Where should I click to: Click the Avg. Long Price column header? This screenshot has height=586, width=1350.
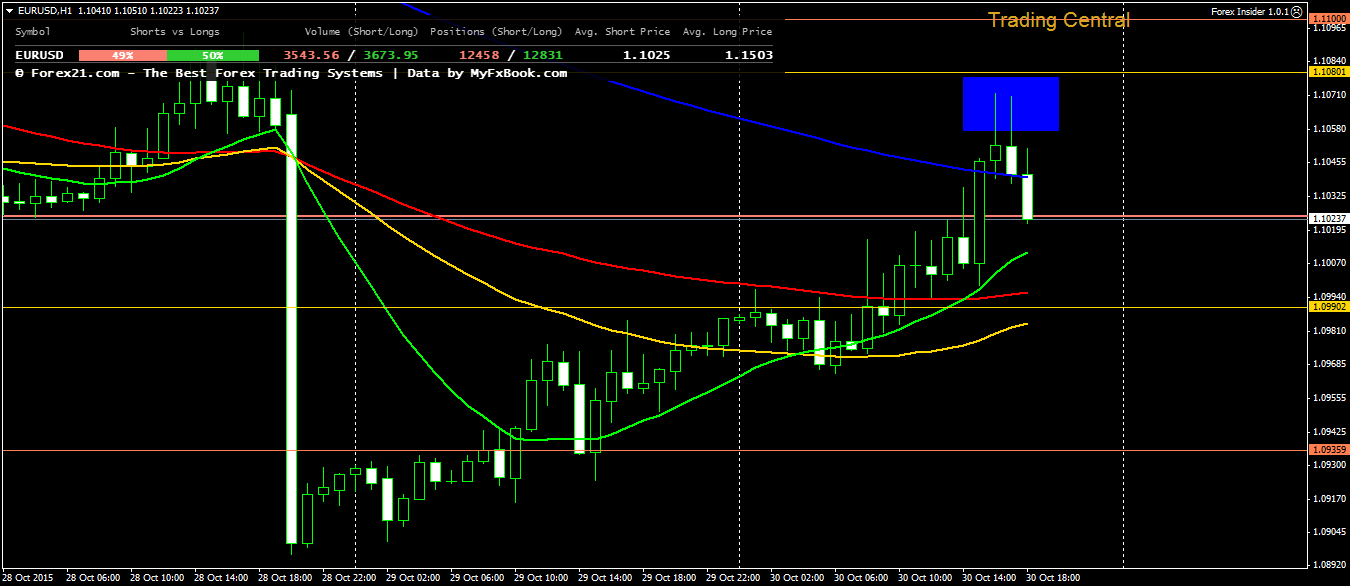pos(727,32)
